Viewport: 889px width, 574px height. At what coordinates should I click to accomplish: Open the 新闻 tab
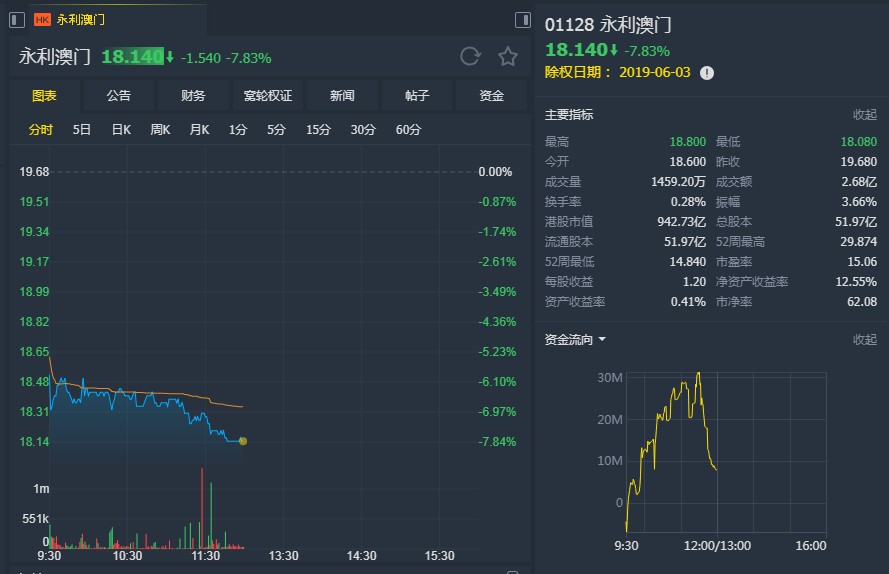click(342, 96)
